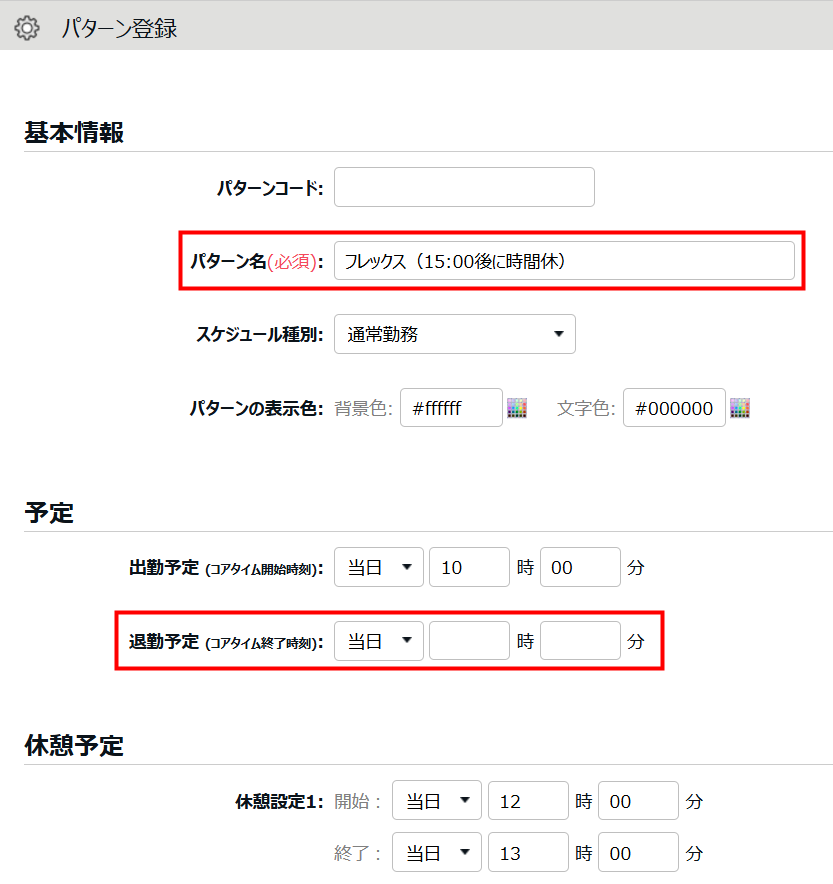Open the 休憩設定1 開始 day dropdown

click(x=436, y=801)
